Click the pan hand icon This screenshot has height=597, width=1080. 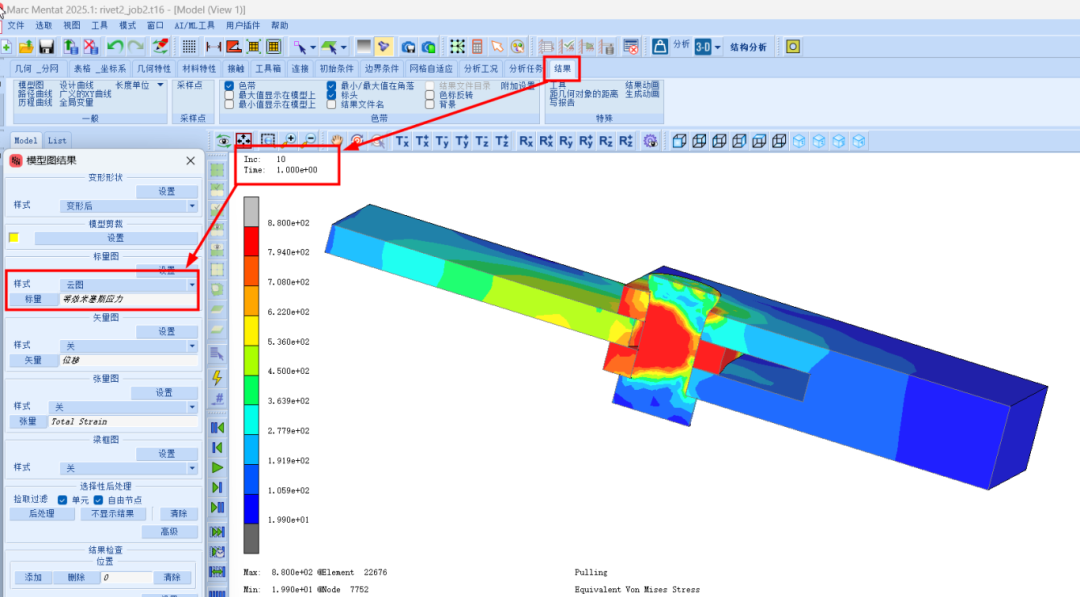coord(338,141)
